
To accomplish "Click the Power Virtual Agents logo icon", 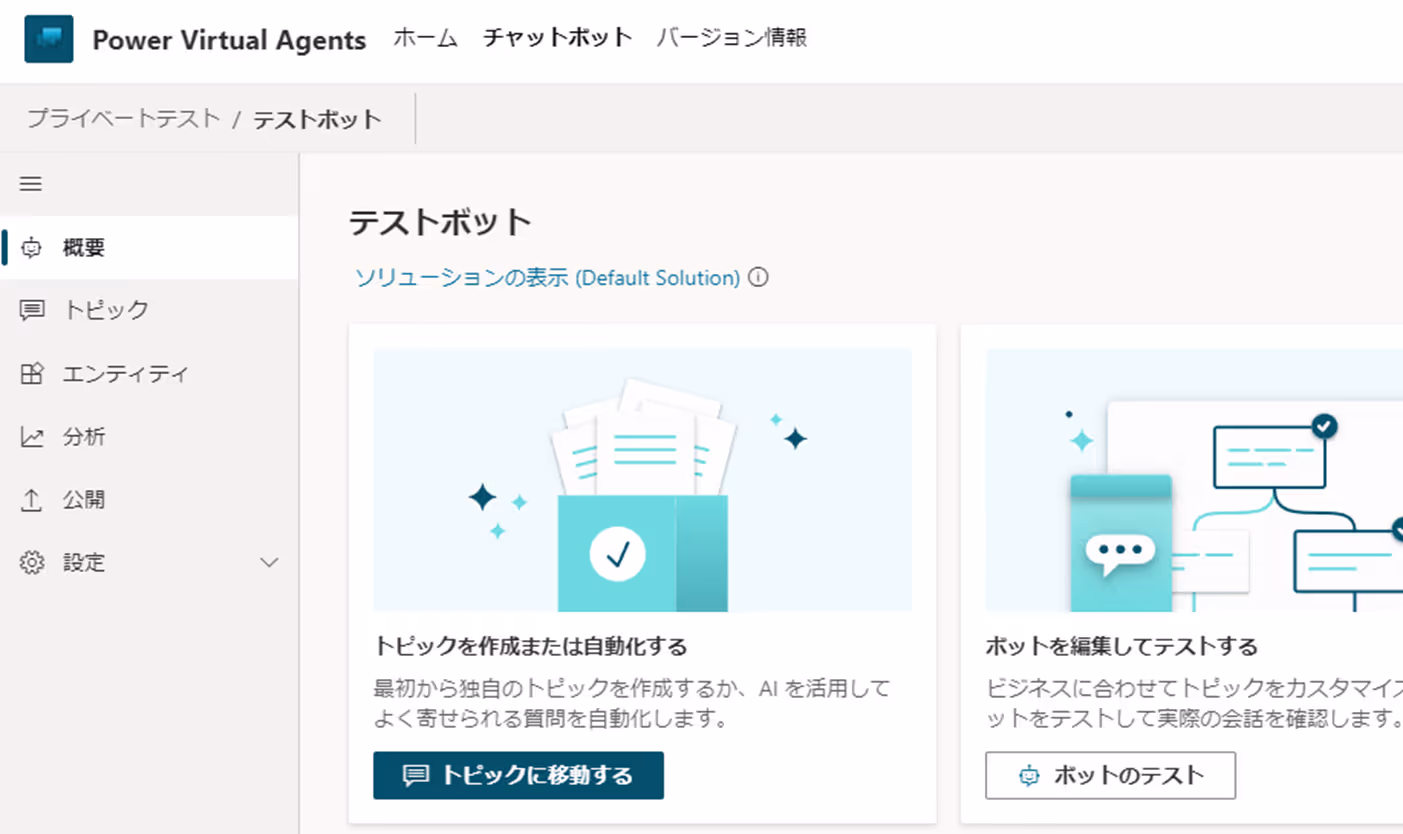I will click(49, 39).
